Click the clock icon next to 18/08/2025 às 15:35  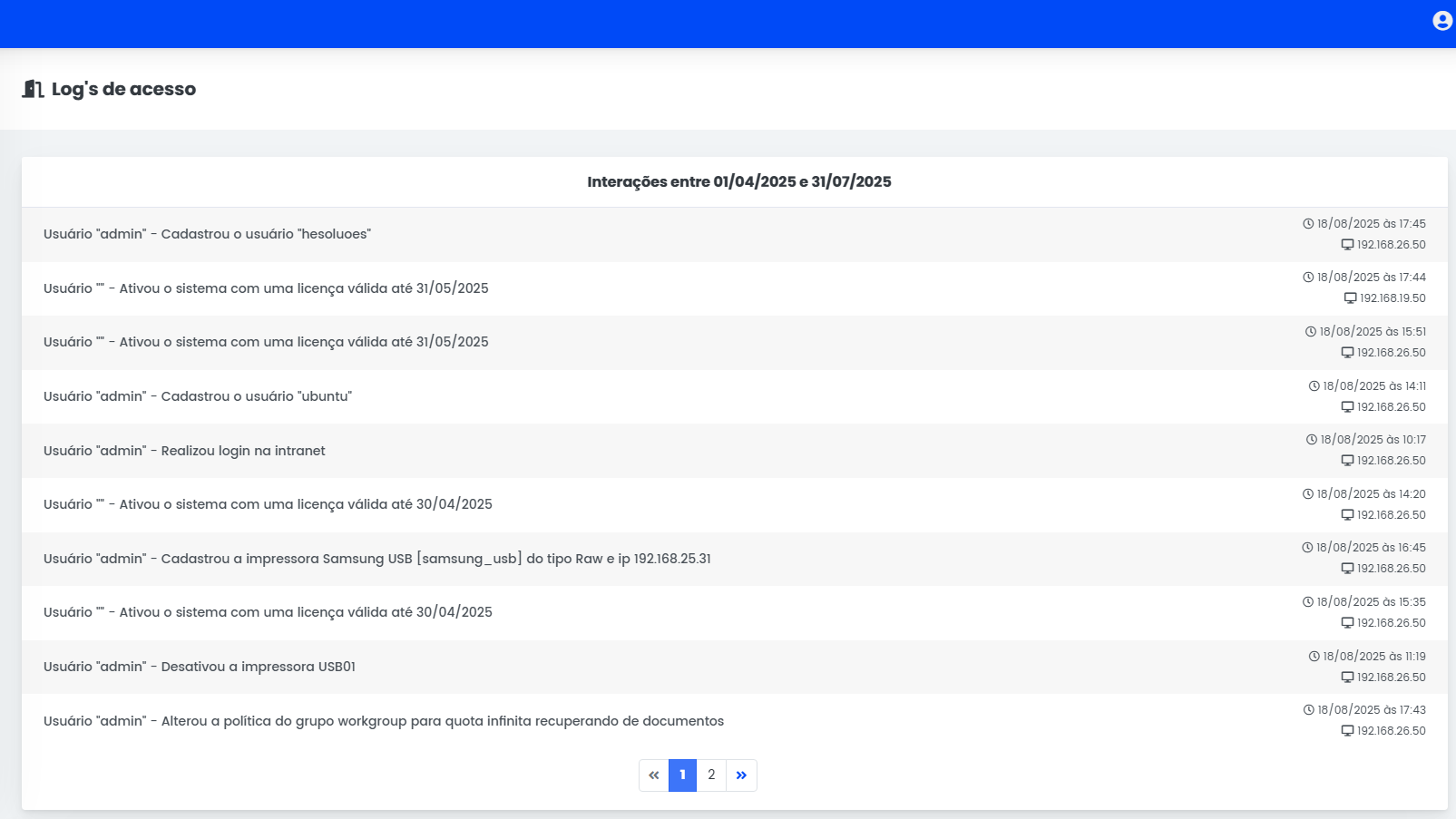[x=1308, y=602]
